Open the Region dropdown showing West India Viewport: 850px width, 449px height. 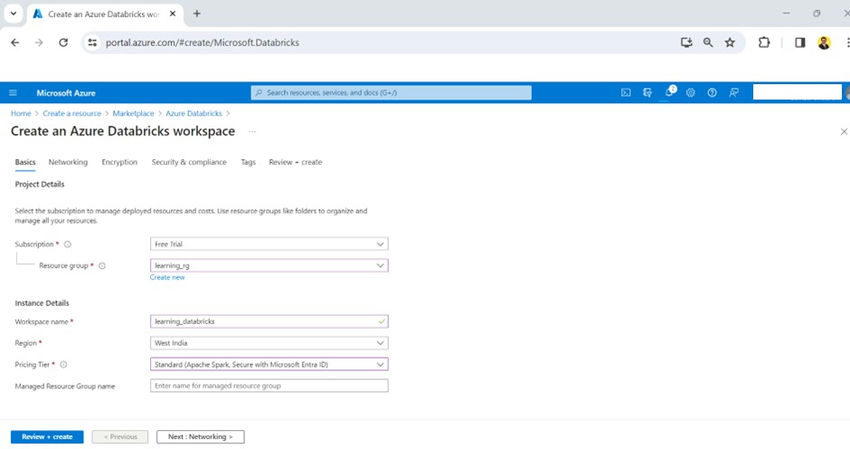click(269, 343)
